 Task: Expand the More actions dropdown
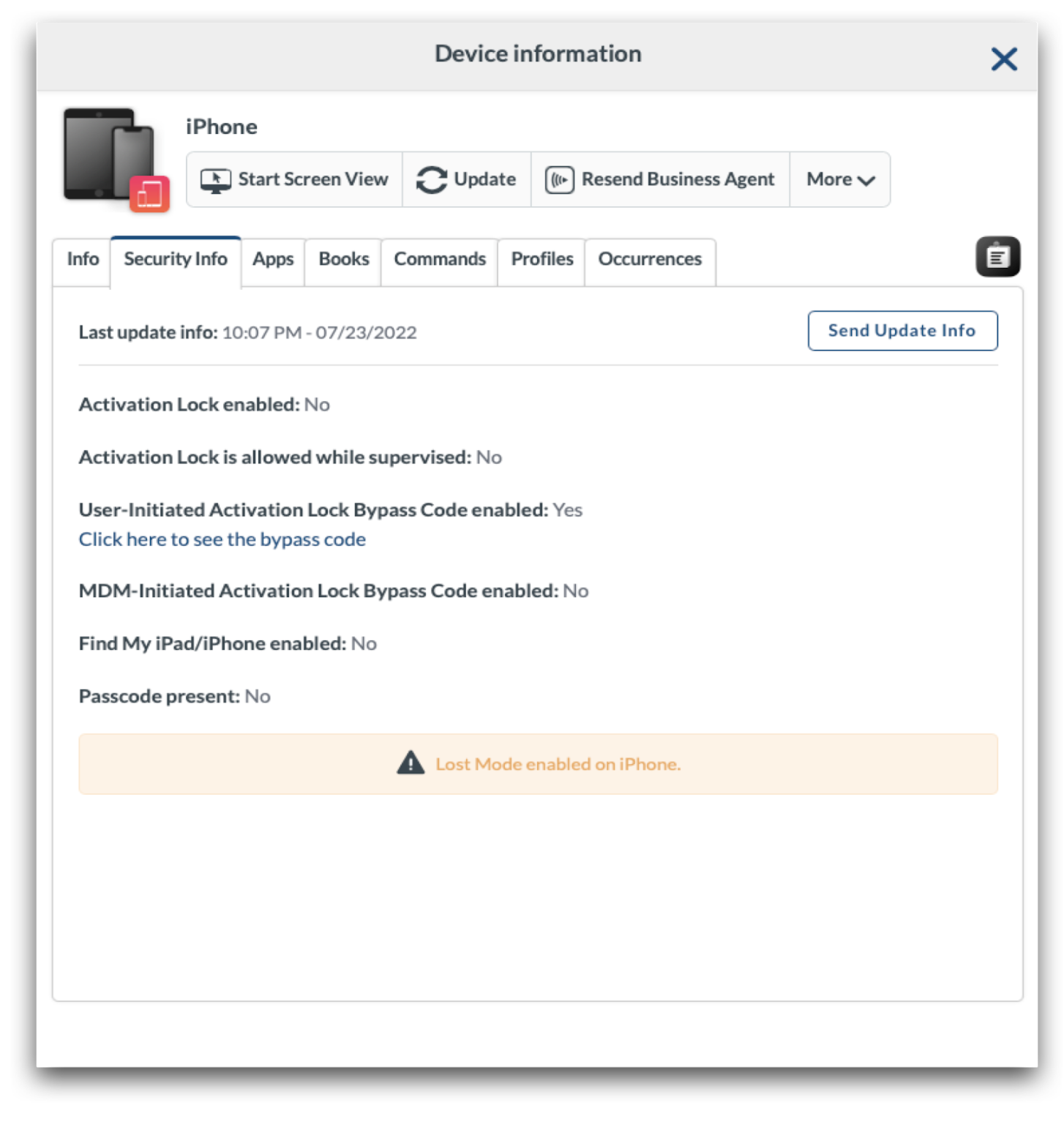pyautogui.click(x=839, y=180)
